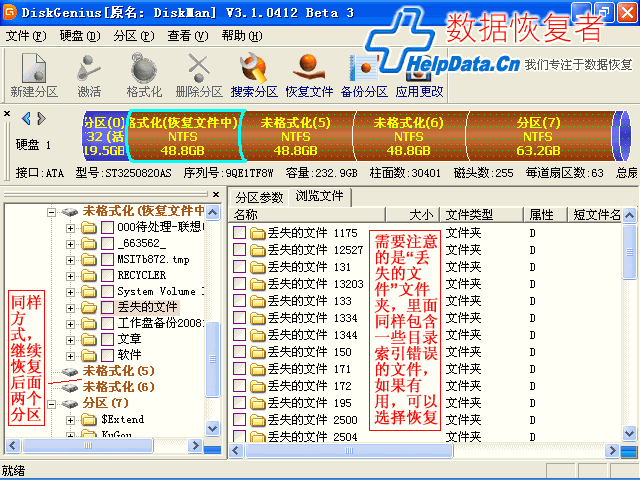640x480 pixels.
Task: Tick the tree checkbox for RECYCLER
Action: coord(107,276)
